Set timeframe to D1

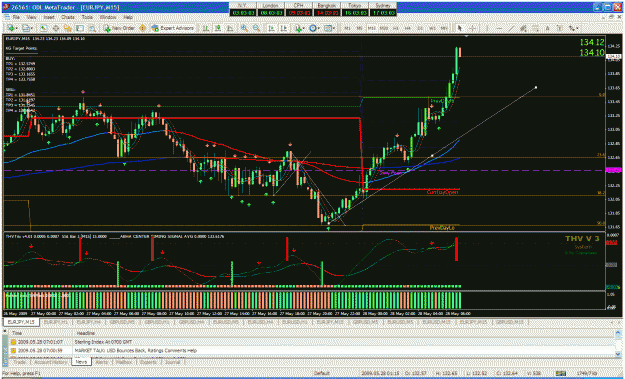[420, 28]
